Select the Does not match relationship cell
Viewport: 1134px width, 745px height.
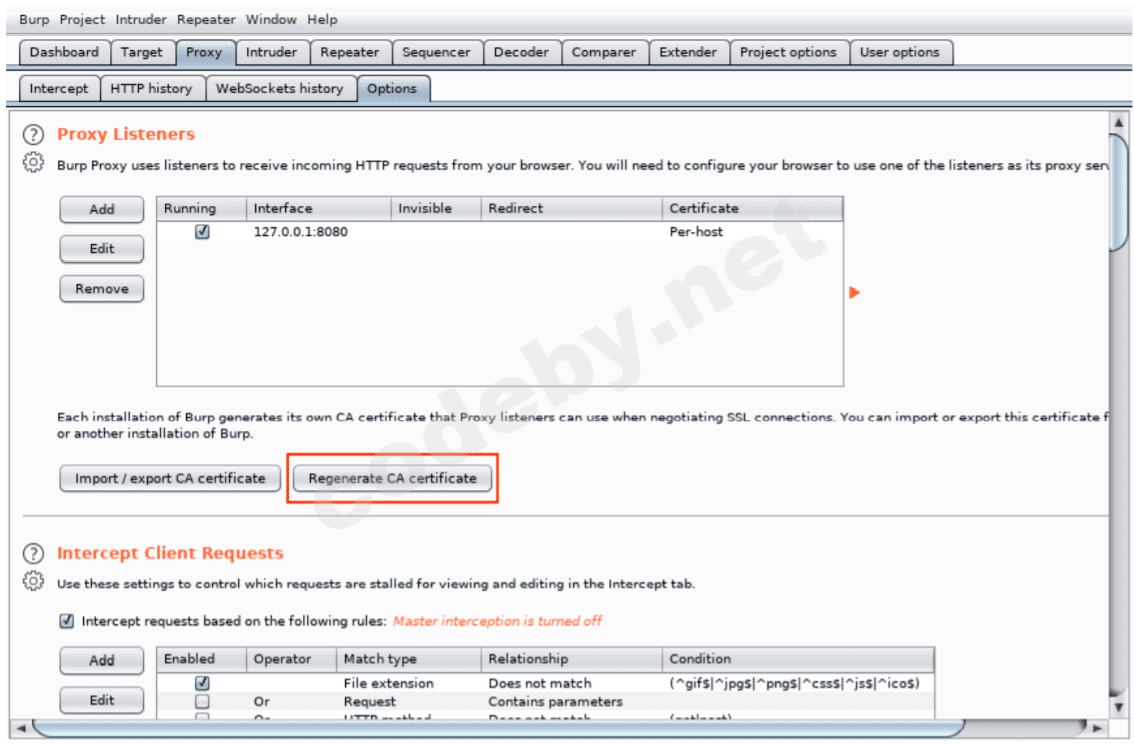(540, 683)
